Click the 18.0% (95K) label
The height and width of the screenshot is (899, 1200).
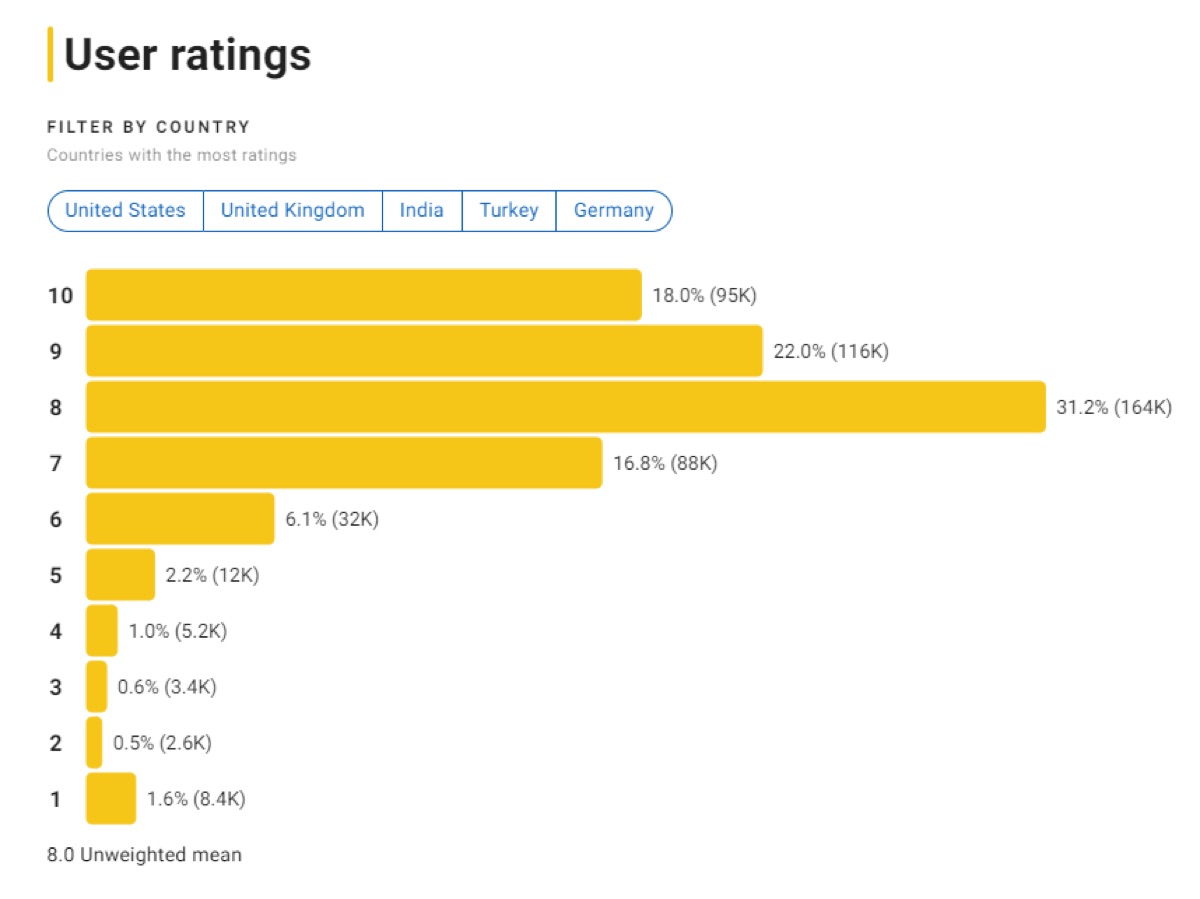(705, 295)
